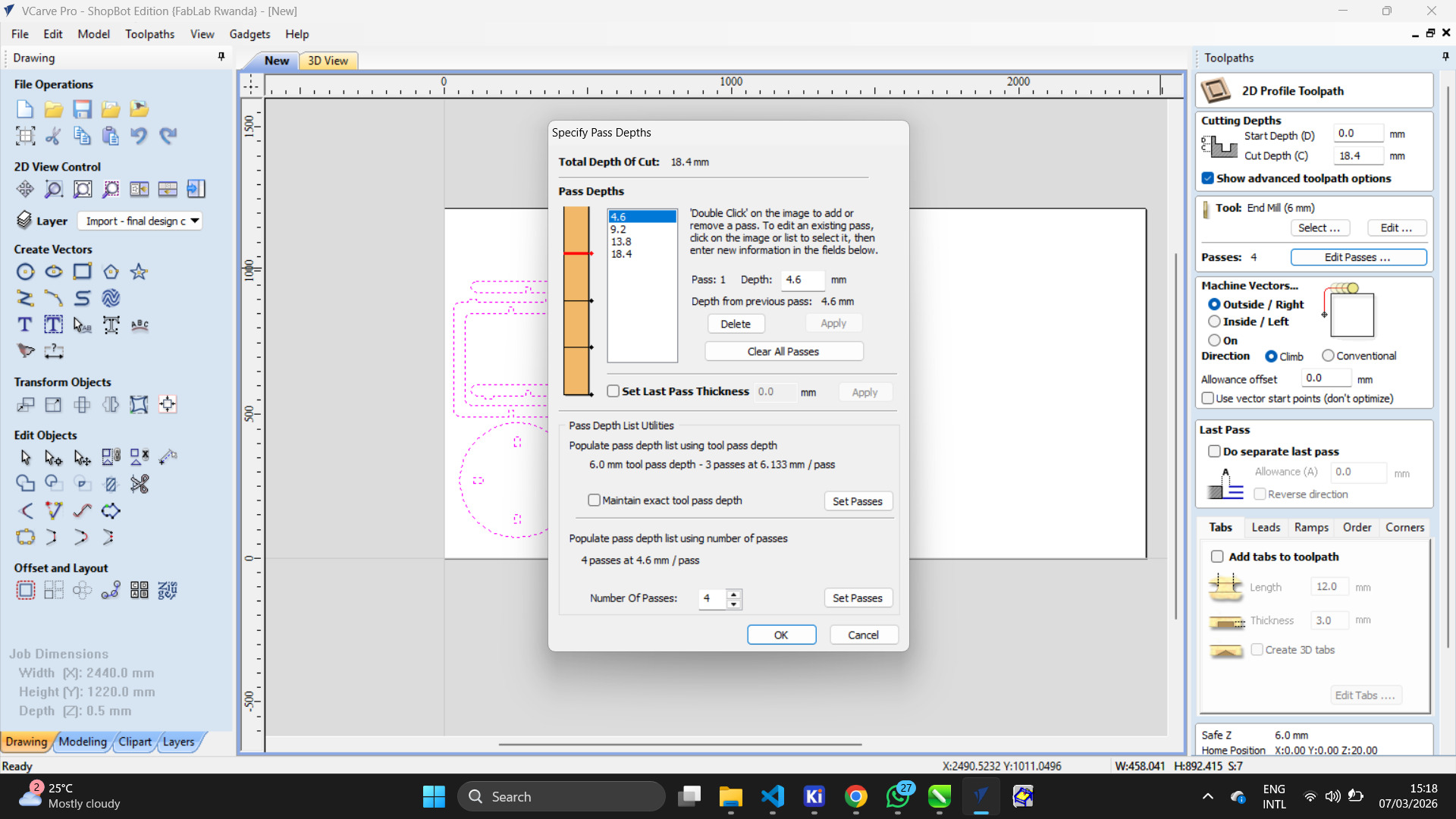Select the Draw Star tool

pyautogui.click(x=139, y=271)
